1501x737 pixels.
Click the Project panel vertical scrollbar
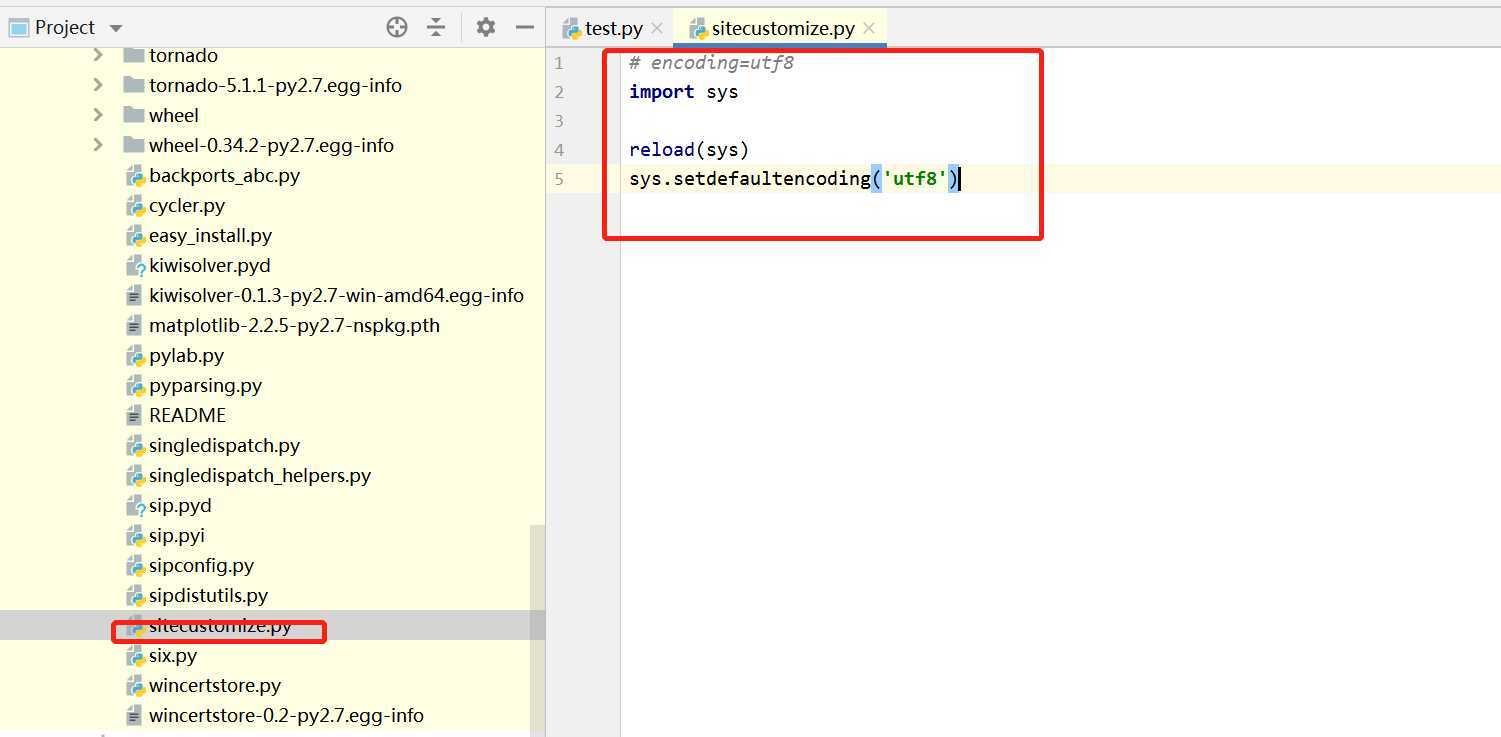tap(538, 630)
